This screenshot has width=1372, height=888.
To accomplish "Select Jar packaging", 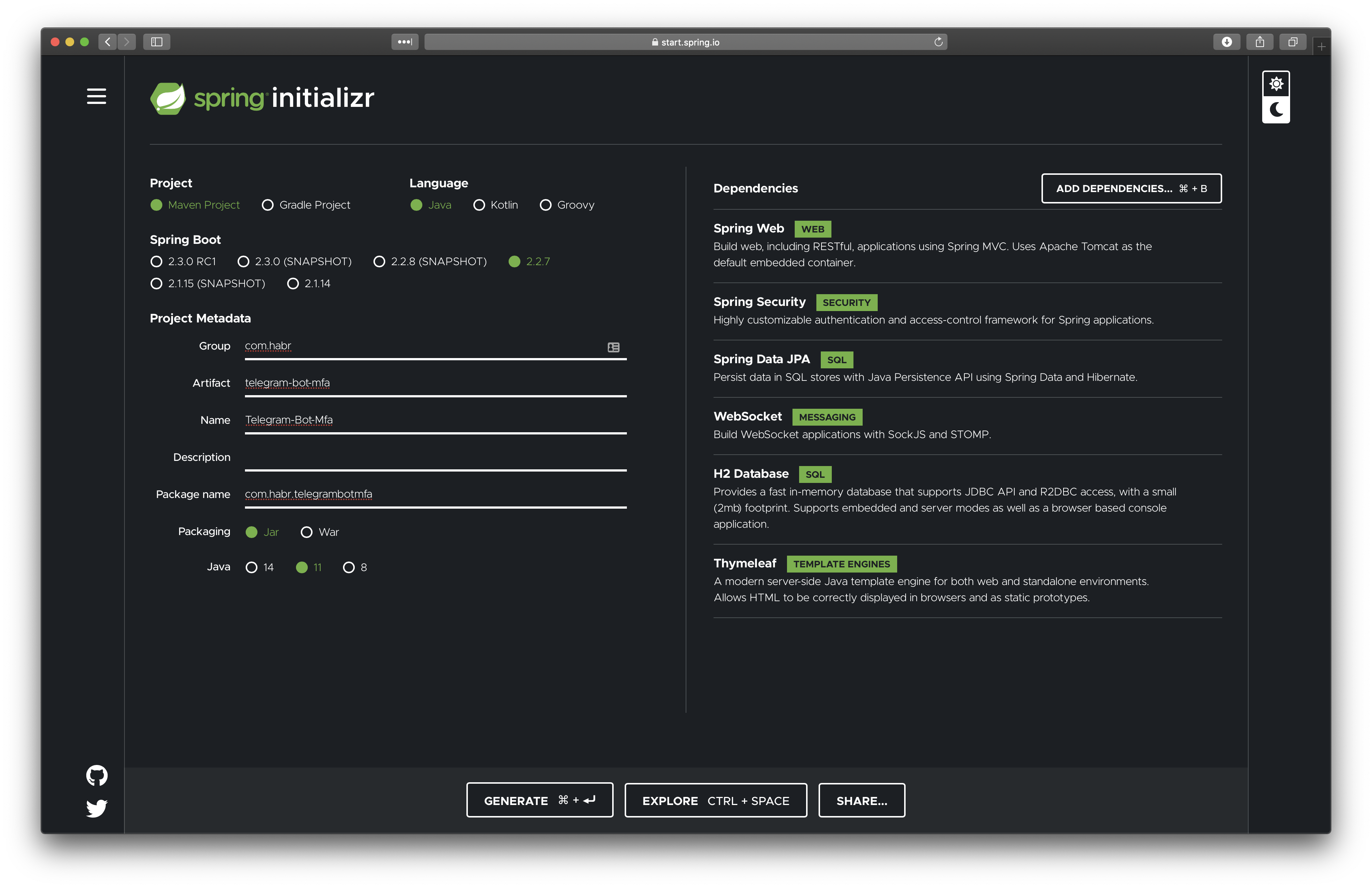I will 262,532.
